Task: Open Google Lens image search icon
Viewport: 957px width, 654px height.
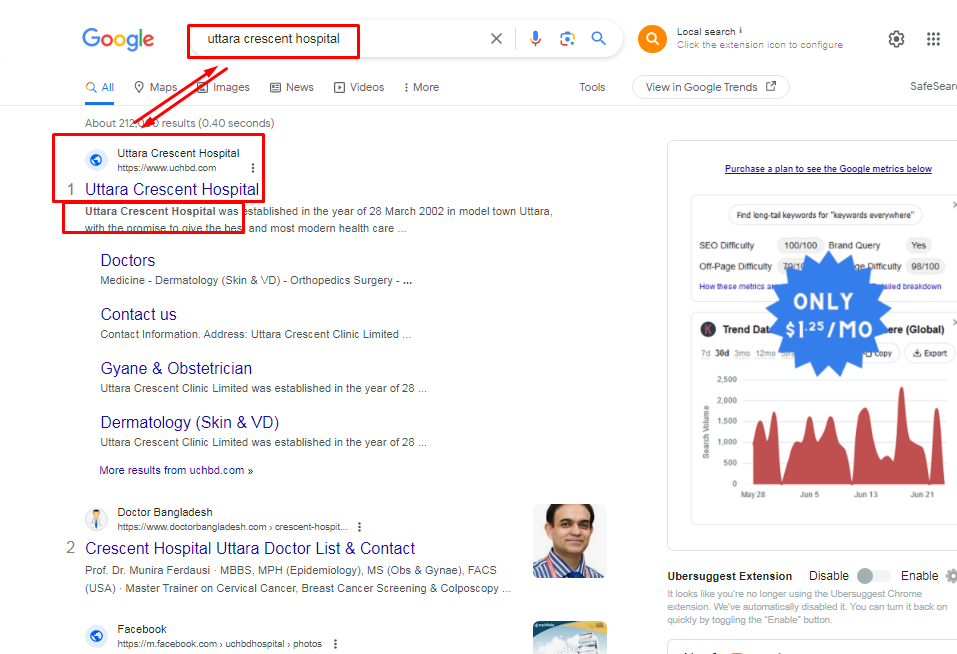Action: tap(567, 38)
